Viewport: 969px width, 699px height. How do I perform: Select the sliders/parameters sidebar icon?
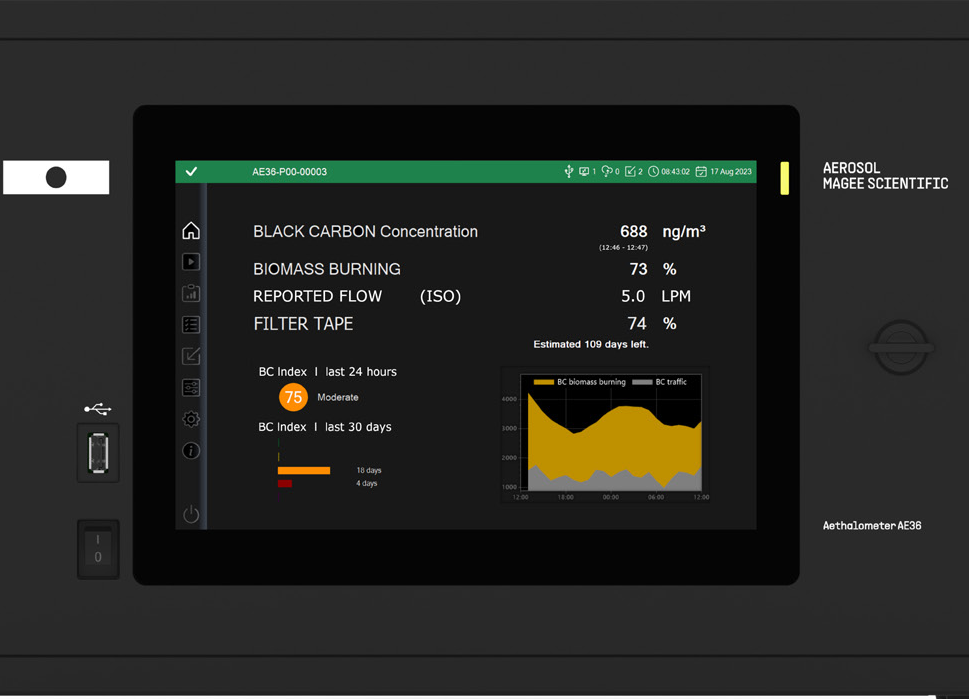pyautogui.click(x=191, y=388)
